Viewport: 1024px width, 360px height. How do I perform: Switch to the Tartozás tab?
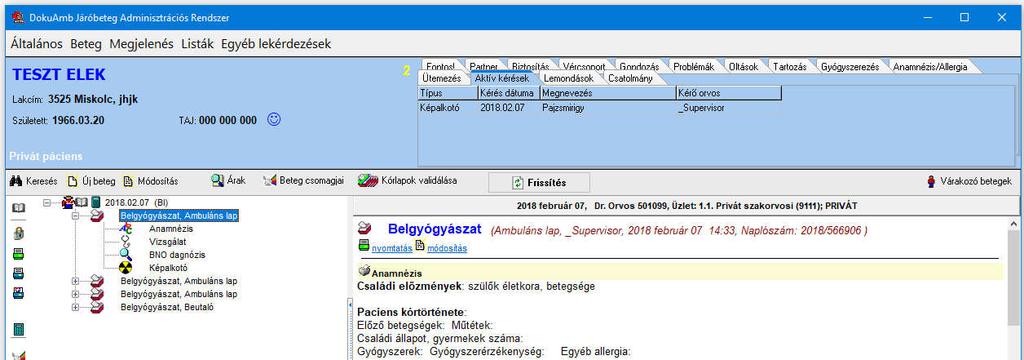pyautogui.click(x=789, y=67)
